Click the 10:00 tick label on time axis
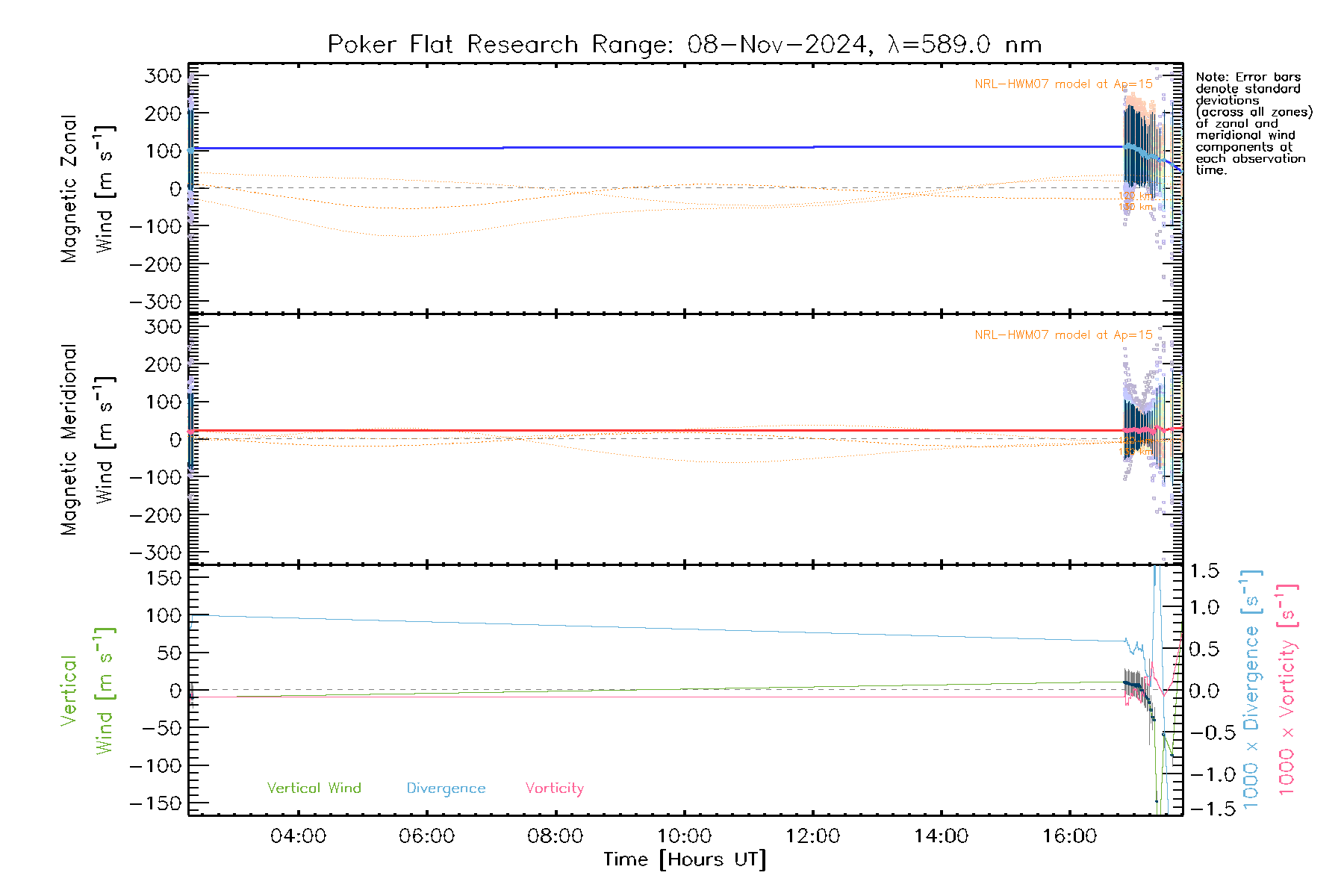Viewport: 1344px width, 896px height. click(684, 836)
